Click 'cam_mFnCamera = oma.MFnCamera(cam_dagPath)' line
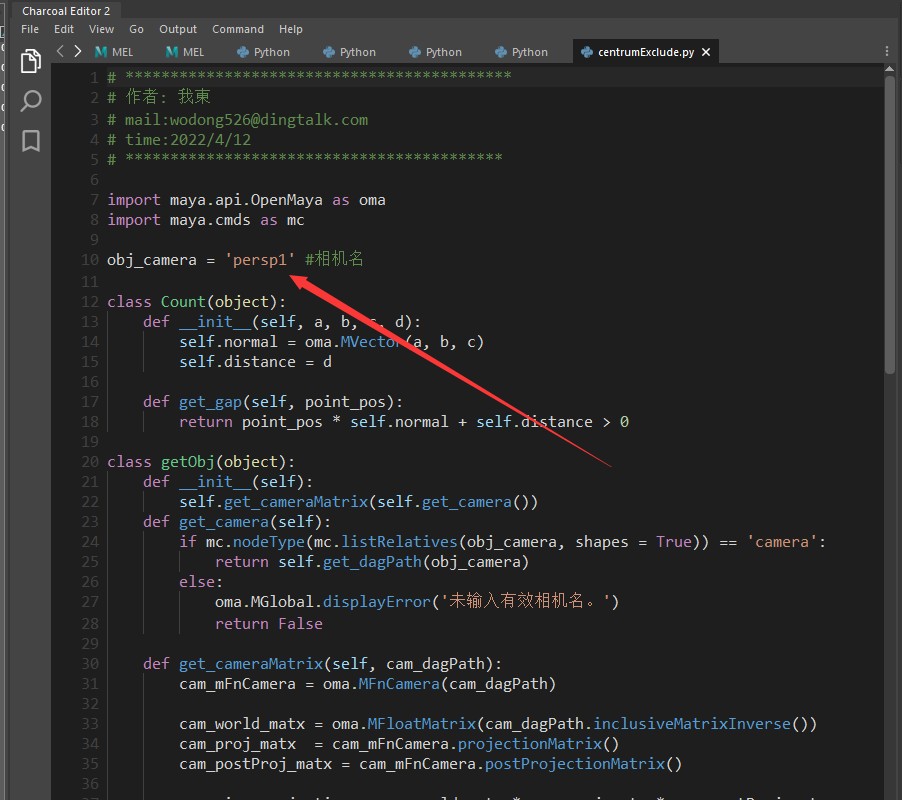902x800 pixels. [368, 684]
